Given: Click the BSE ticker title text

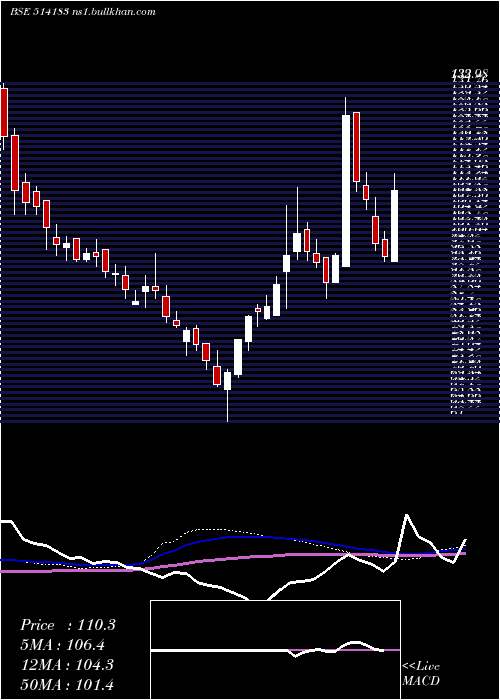Looking at the screenshot, I should (83, 12).
